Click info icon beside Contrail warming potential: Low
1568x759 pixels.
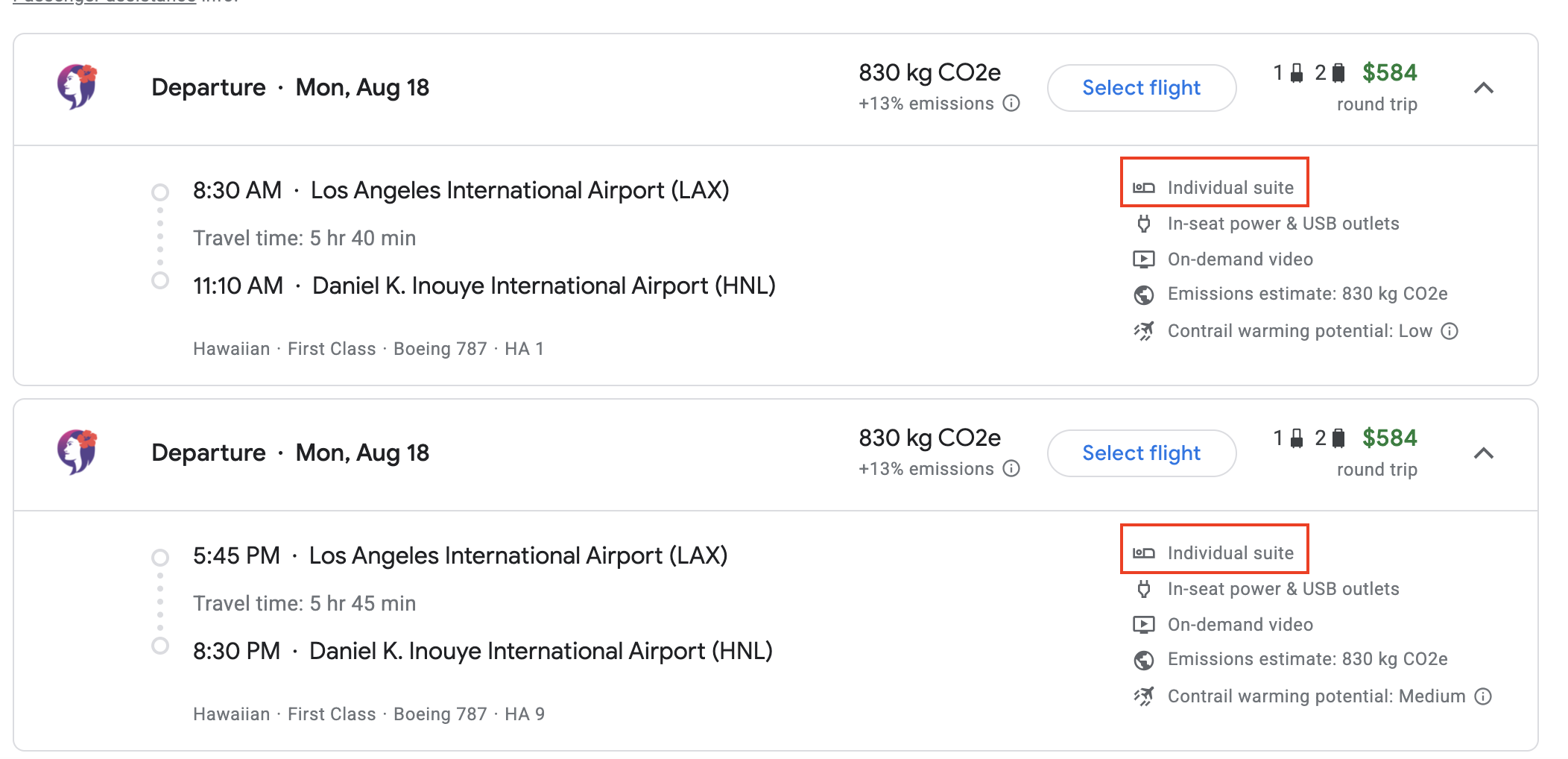coord(1450,331)
